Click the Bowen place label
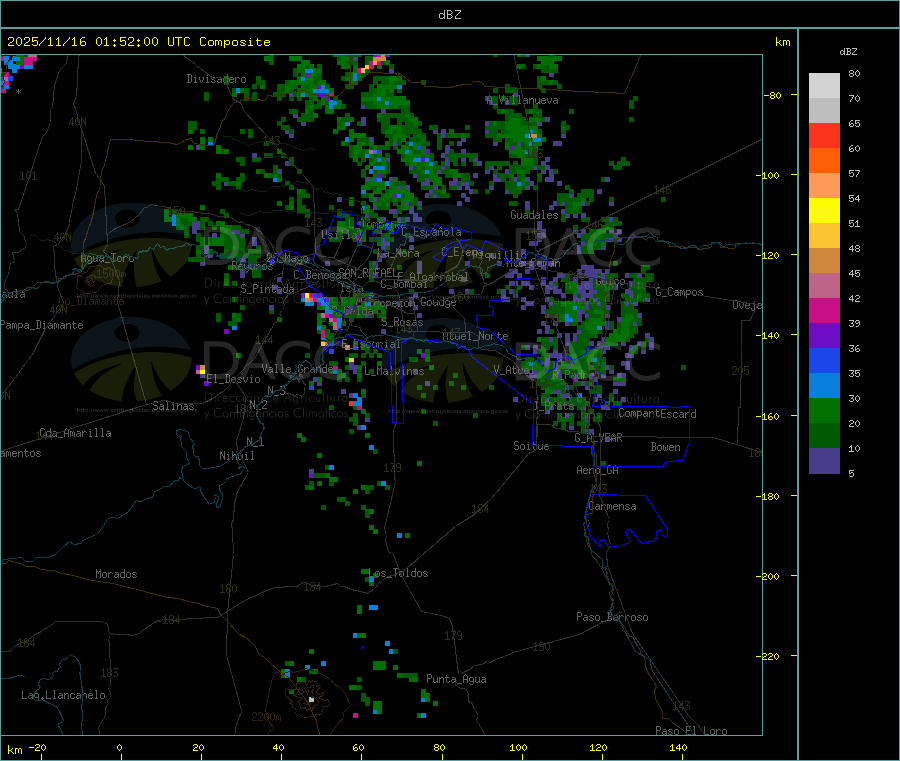This screenshot has width=900, height=761. click(665, 447)
